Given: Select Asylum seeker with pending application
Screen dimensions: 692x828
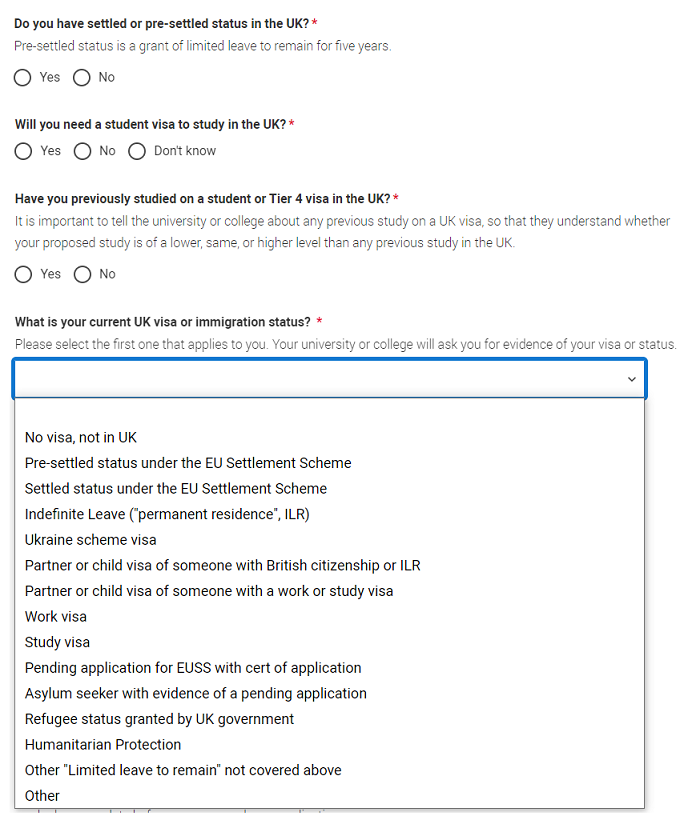Looking at the screenshot, I should 196,693.
